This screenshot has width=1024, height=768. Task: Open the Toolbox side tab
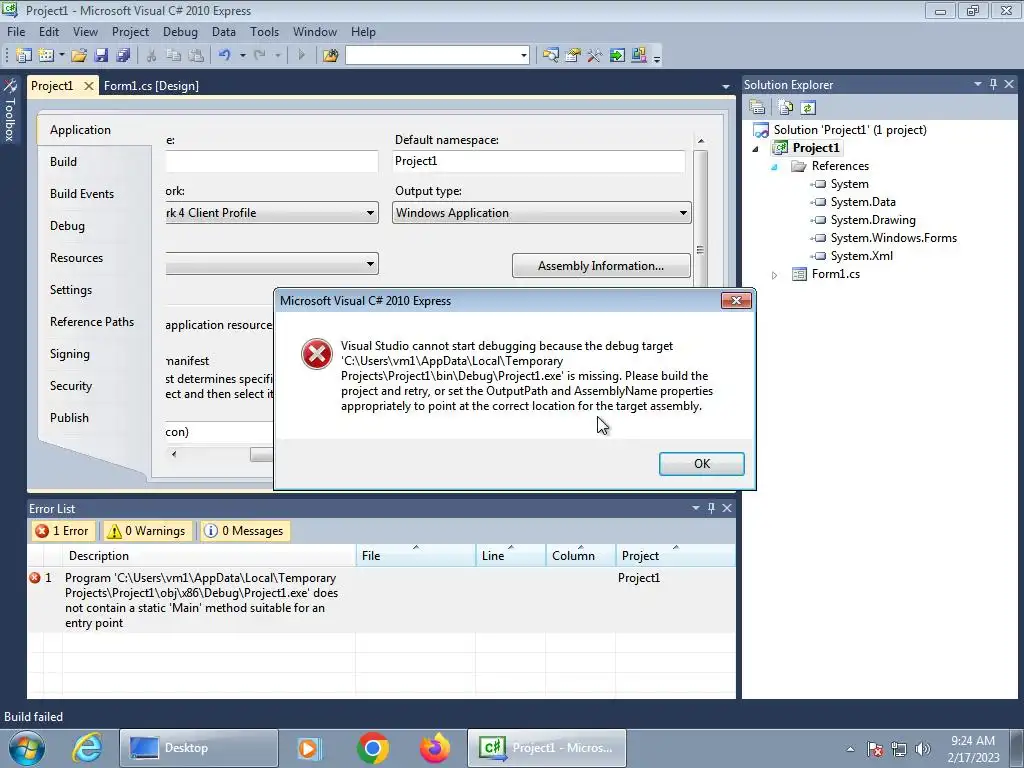tap(10, 110)
